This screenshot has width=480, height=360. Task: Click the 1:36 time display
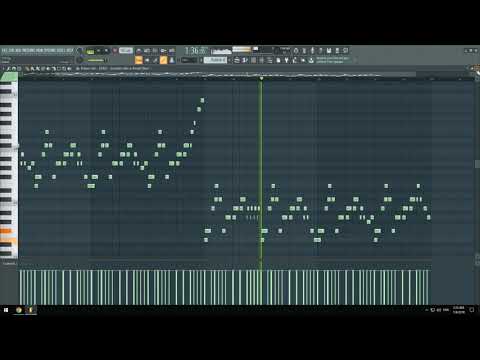point(196,51)
